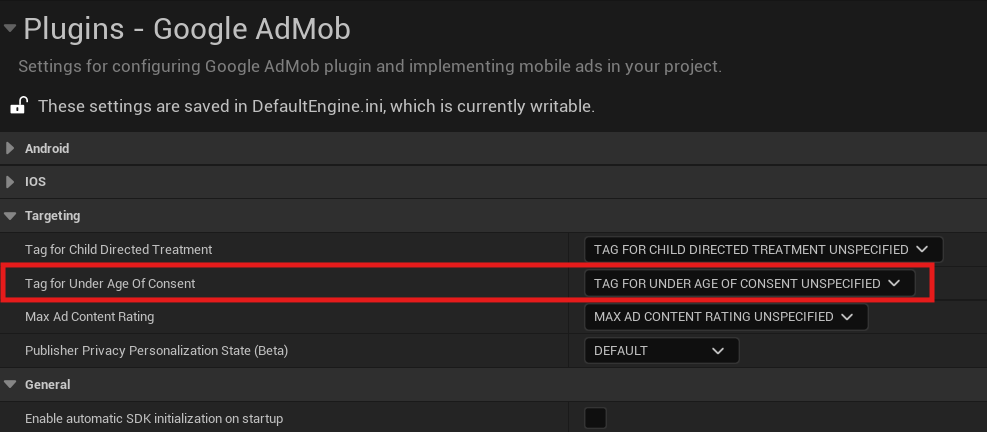The image size is (987, 432).
Task: Click the Plugins - Google AdMob title
Action: point(187,29)
